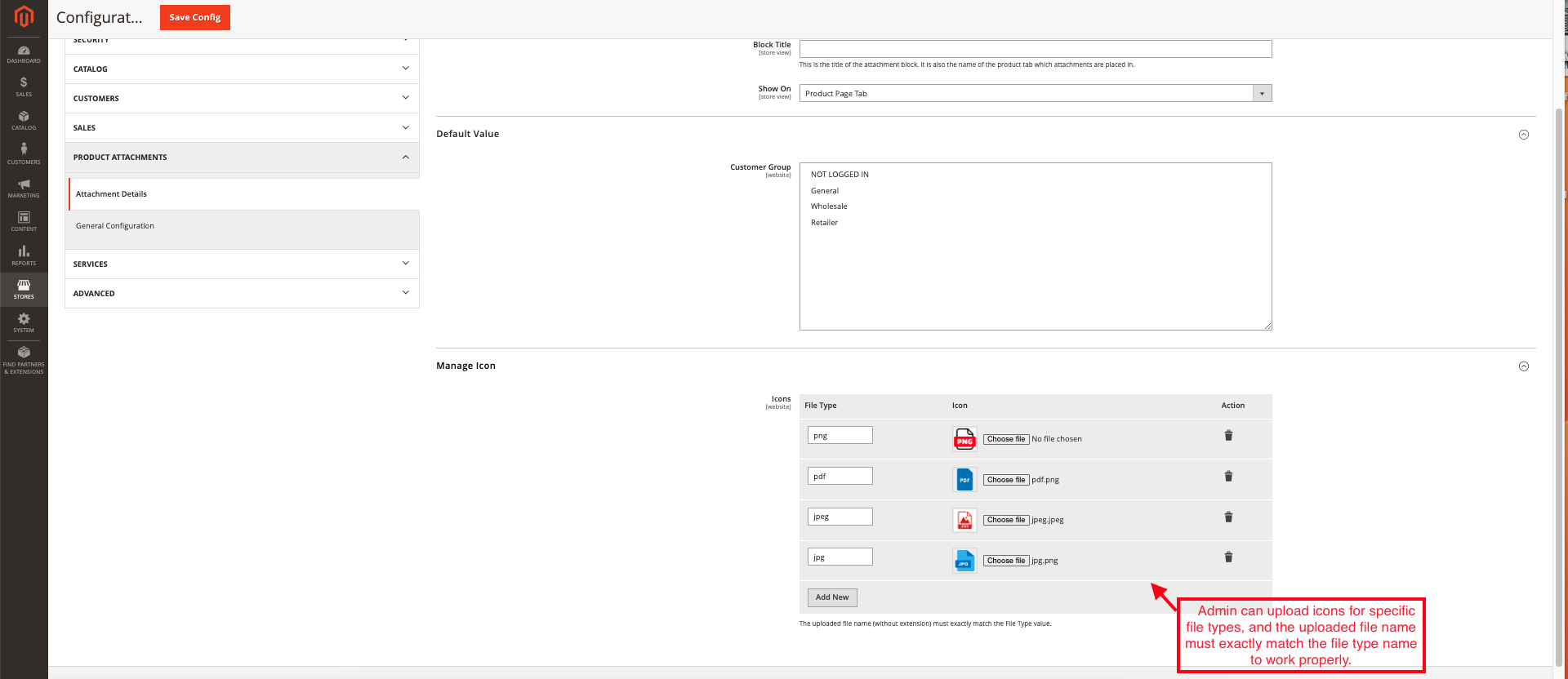Click the Action column header
The width and height of the screenshot is (1568, 679).
coord(1232,406)
